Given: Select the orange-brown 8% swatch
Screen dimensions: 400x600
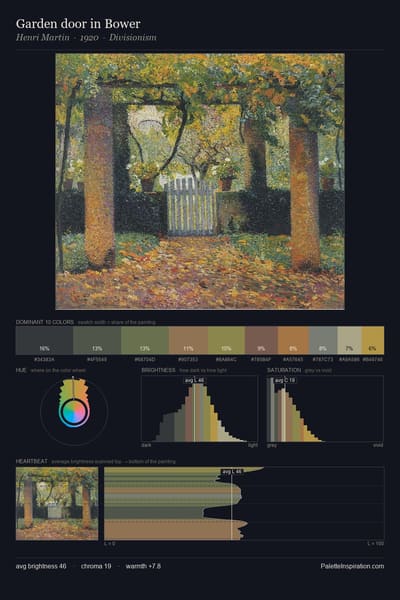Looking at the screenshot, I should click(x=293, y=340).
